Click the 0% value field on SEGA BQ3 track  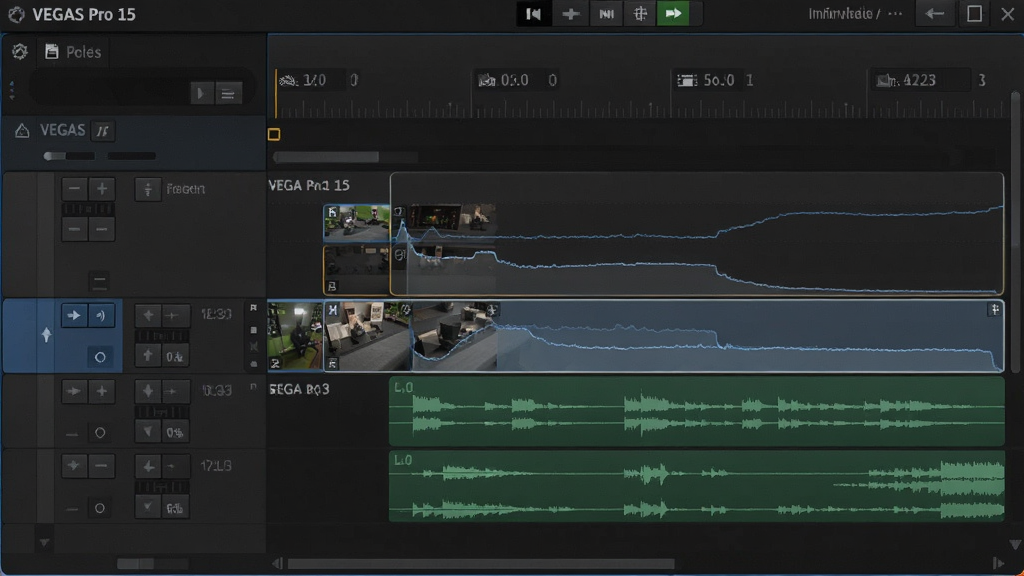click(175, 432)
